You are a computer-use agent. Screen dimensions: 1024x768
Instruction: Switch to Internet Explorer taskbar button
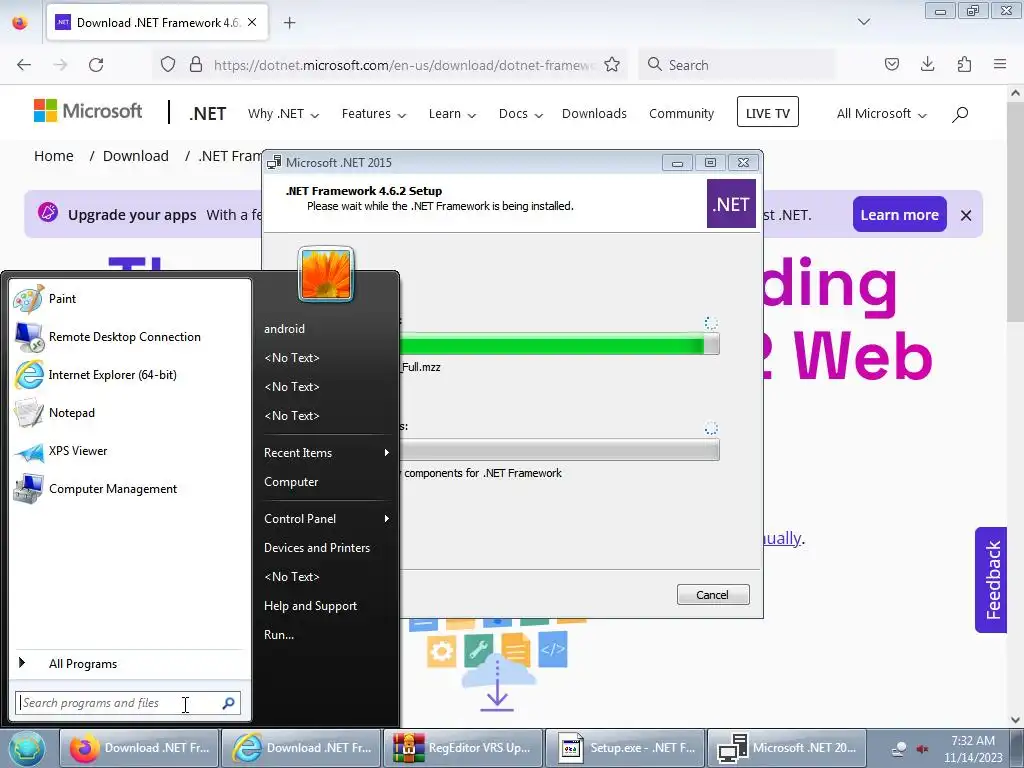(300, 748)
